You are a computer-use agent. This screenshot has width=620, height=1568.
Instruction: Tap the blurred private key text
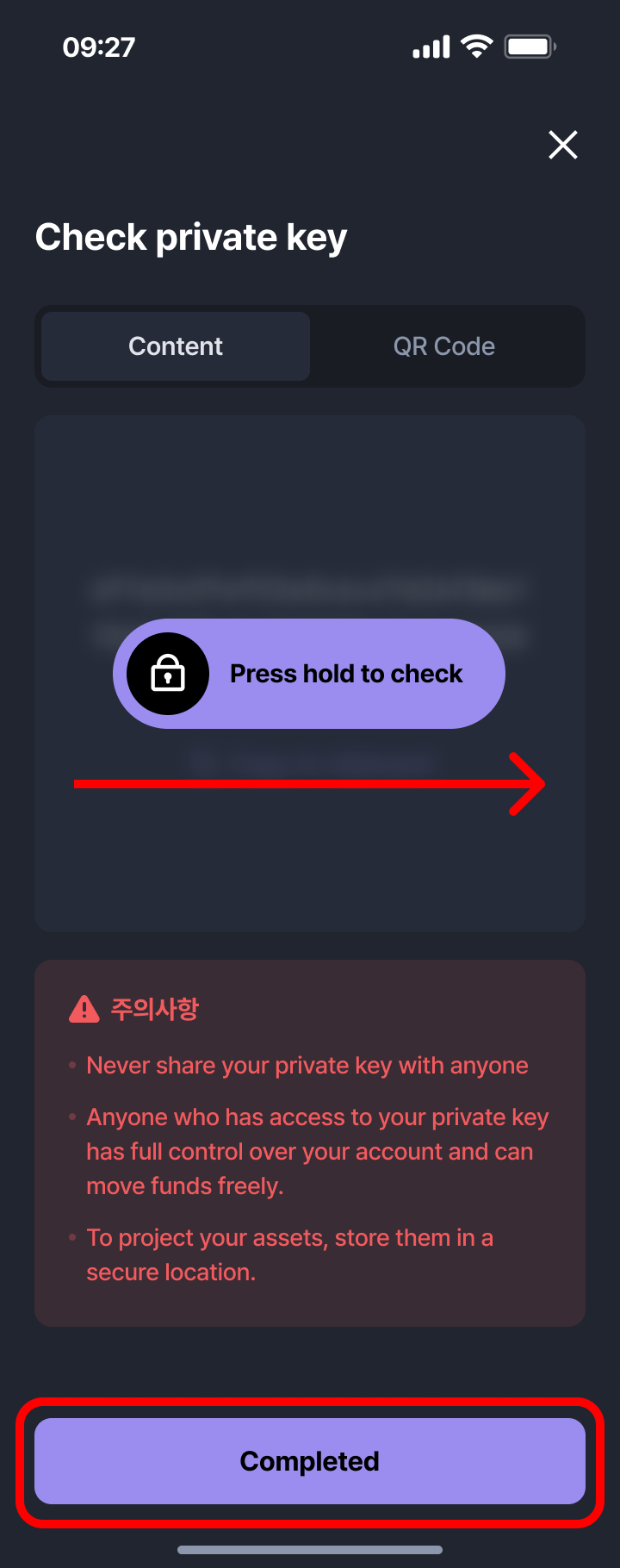(x=310, y=613)
